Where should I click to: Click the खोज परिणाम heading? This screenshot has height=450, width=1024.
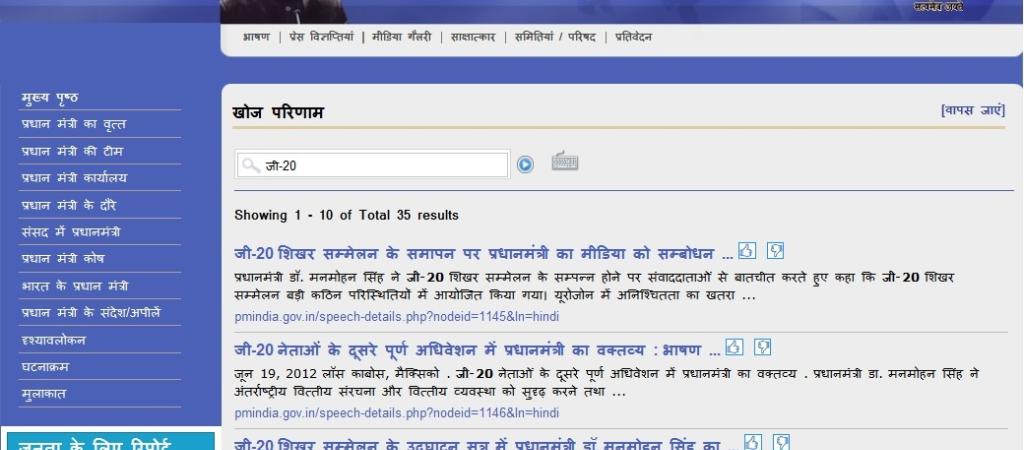pos(278,112)
